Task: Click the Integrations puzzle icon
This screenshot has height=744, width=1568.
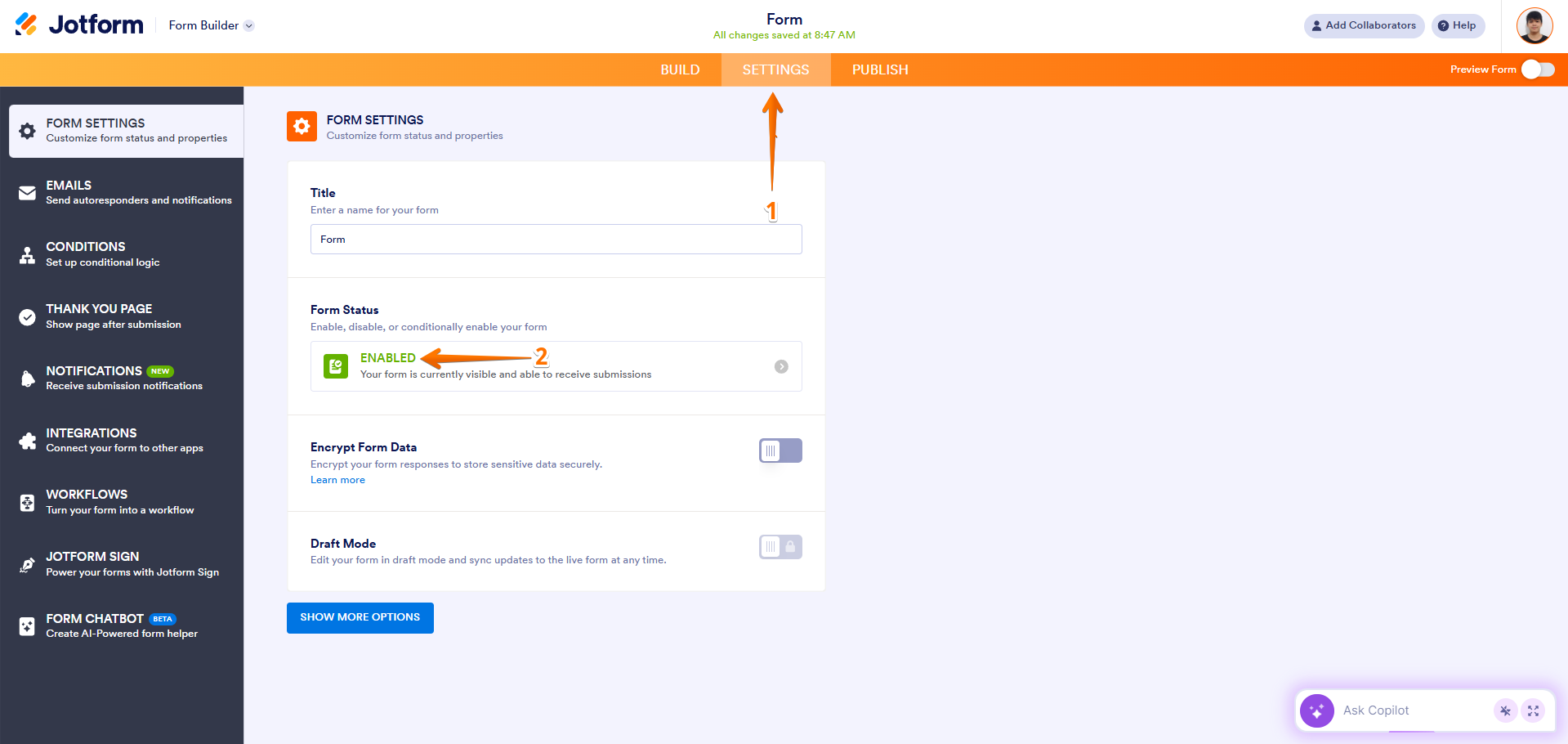Action: point(27,441)
